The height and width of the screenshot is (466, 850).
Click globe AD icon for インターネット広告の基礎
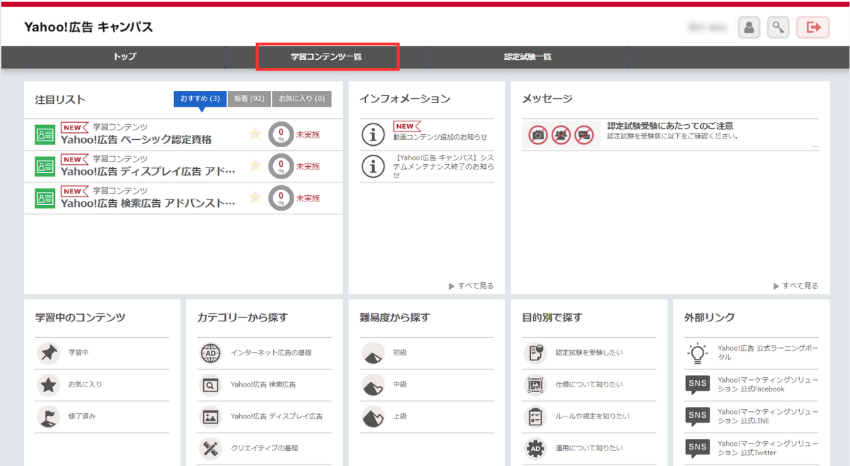[210, 353]
